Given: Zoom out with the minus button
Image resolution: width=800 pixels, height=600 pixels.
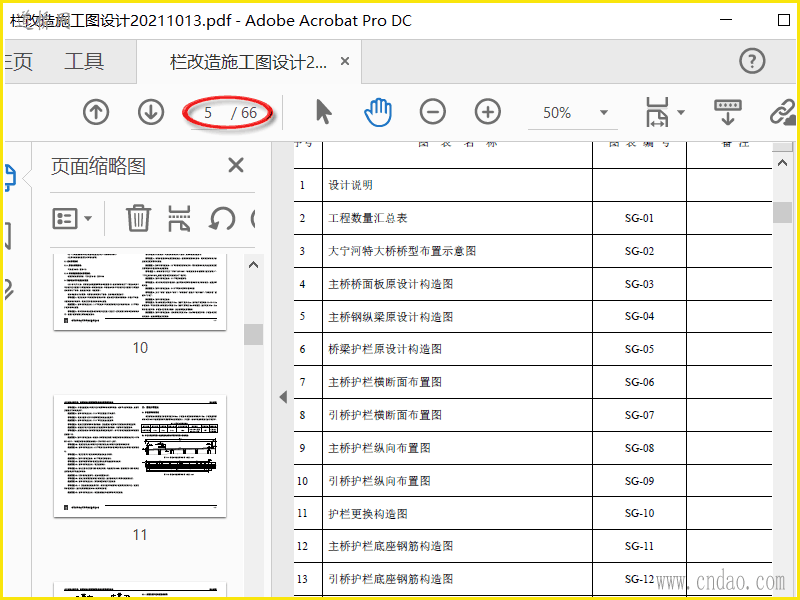Looking at the screenshot, I should coord(433,112).
